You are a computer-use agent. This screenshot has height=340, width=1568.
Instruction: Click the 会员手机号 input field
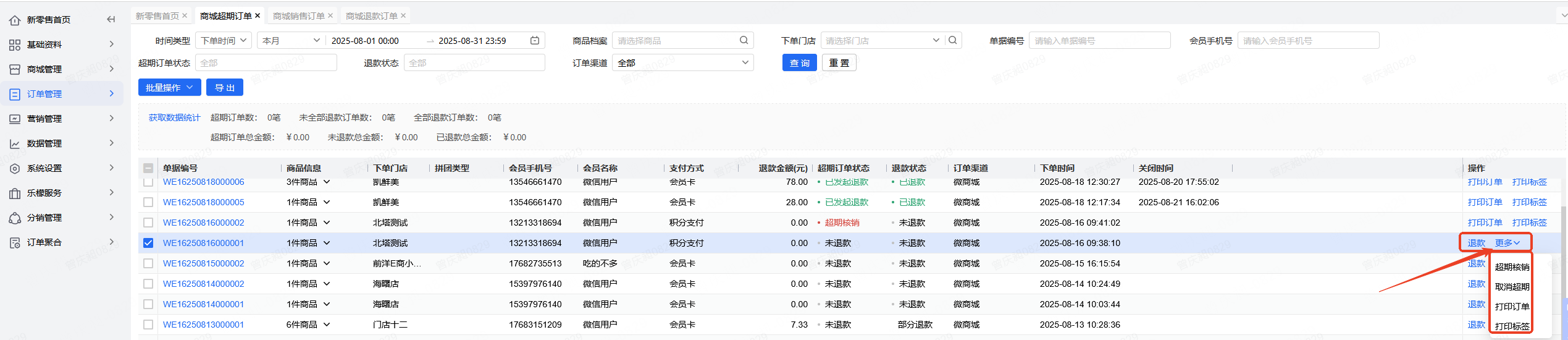click(1309, 41)
